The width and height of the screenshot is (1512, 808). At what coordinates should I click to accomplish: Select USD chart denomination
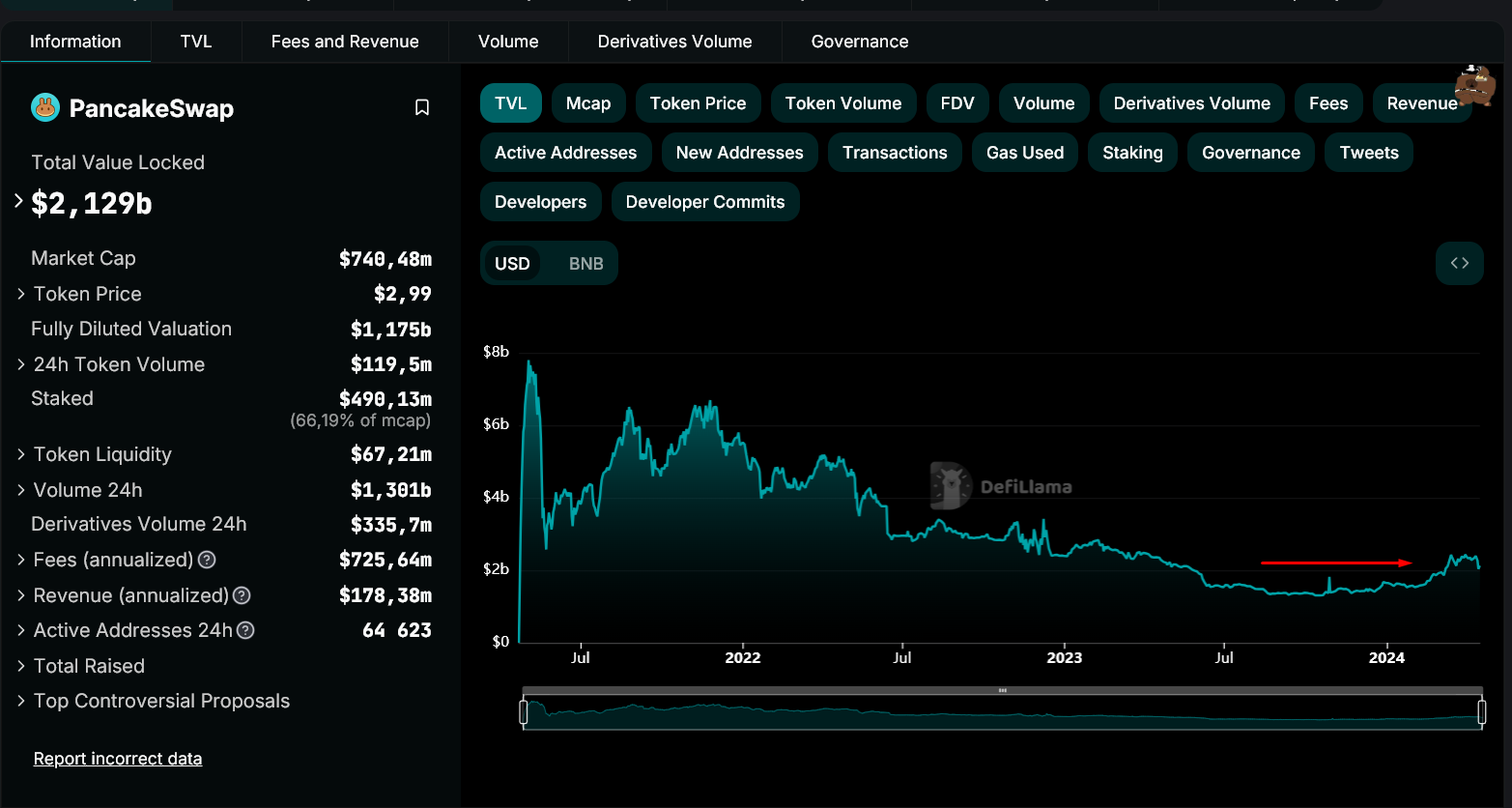tap(512, 264)
